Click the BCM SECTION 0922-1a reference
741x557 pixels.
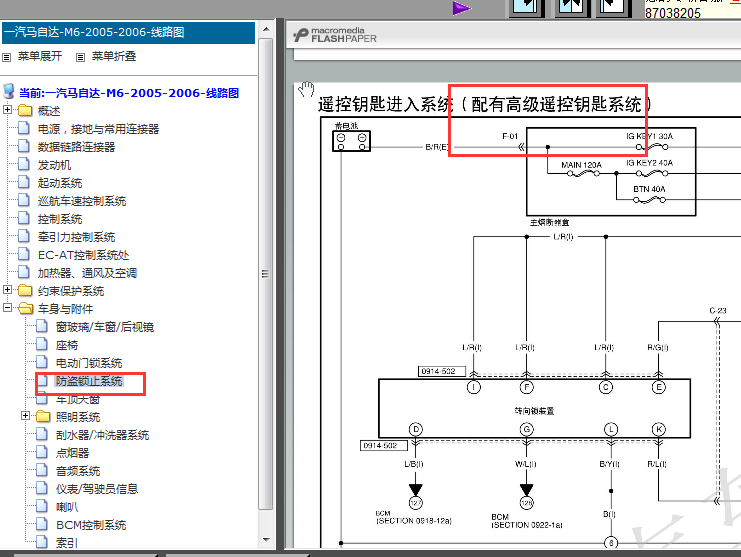point(527,522)
